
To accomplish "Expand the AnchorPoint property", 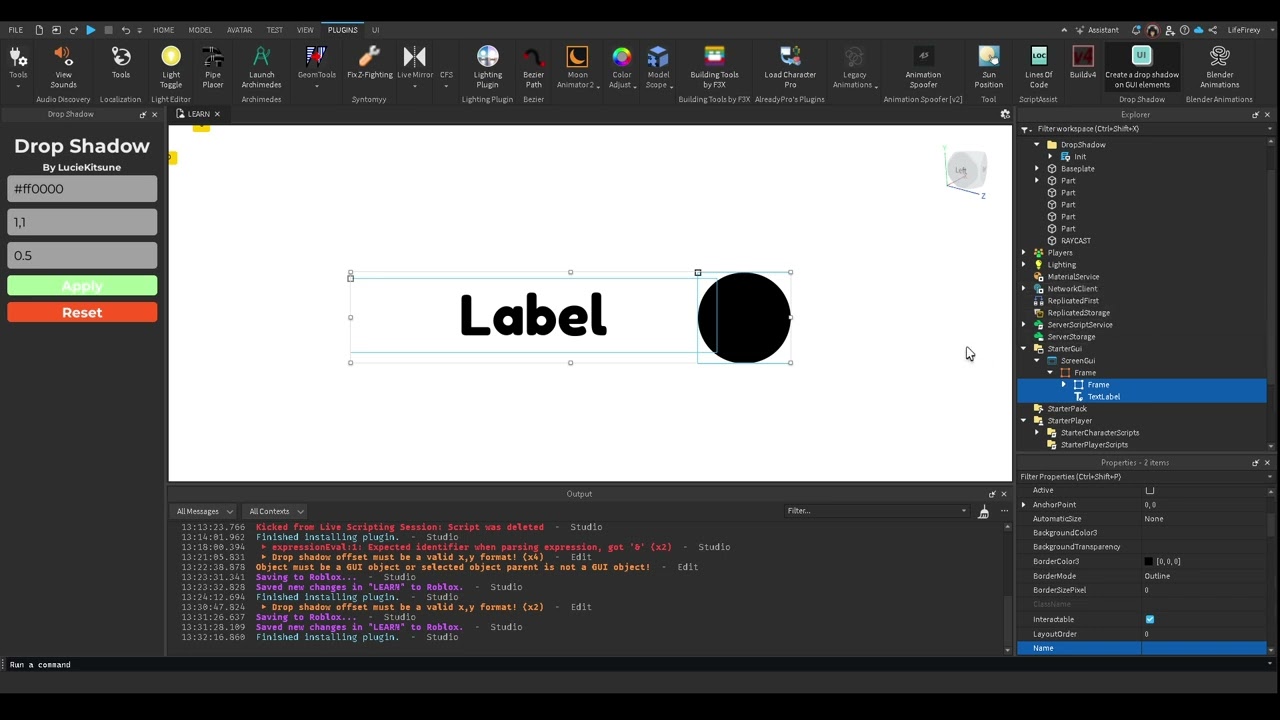I will tap(1023, 505).
